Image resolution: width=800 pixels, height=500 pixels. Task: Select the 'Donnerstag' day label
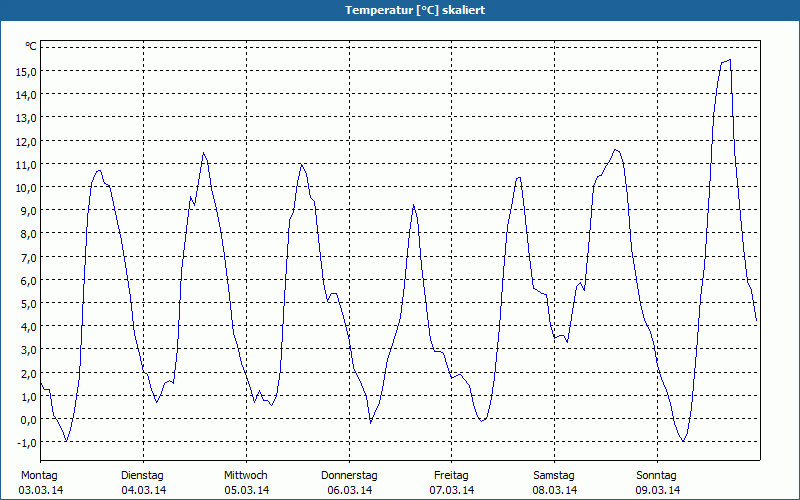(x=349, y=476)
